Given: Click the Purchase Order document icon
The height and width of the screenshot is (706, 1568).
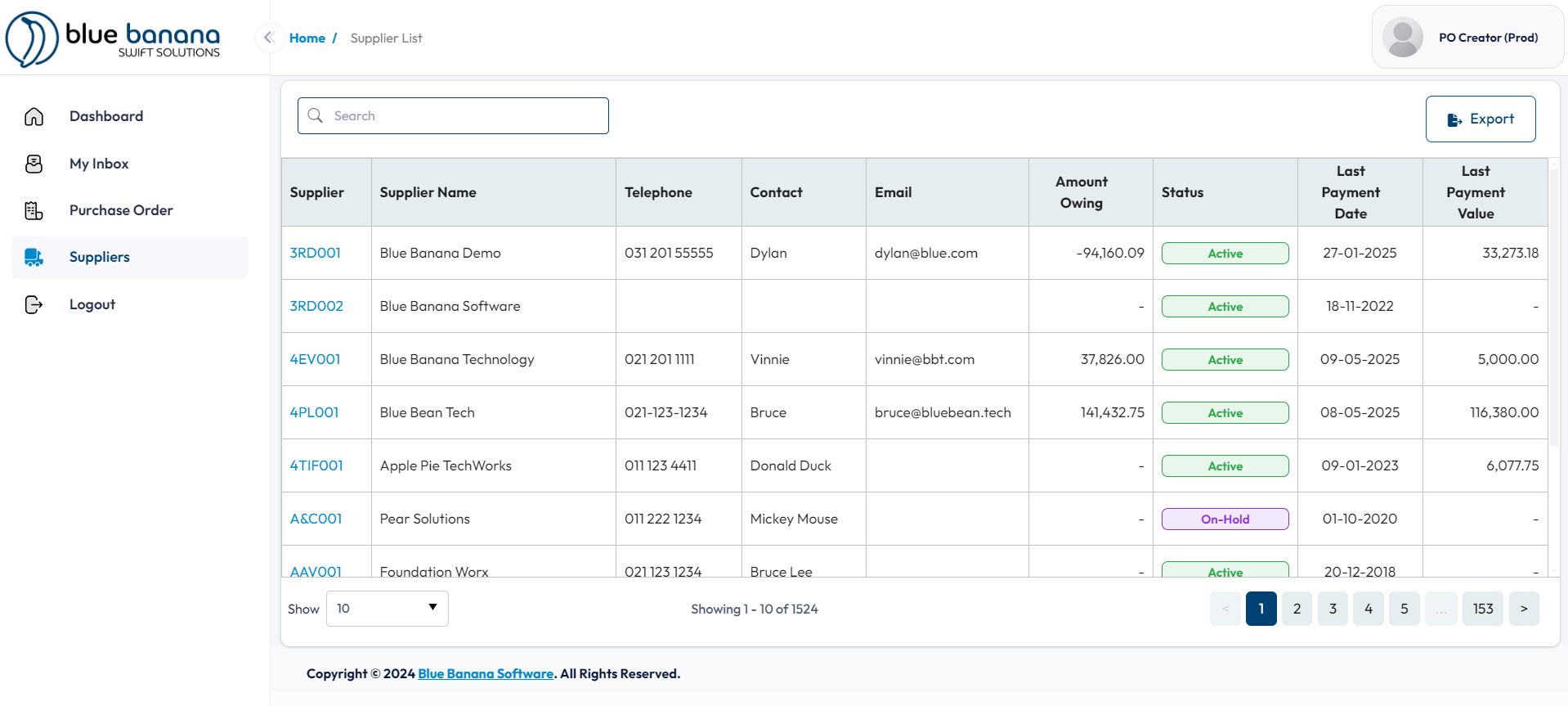Looking at the screenshot, I should pos(34,210).
